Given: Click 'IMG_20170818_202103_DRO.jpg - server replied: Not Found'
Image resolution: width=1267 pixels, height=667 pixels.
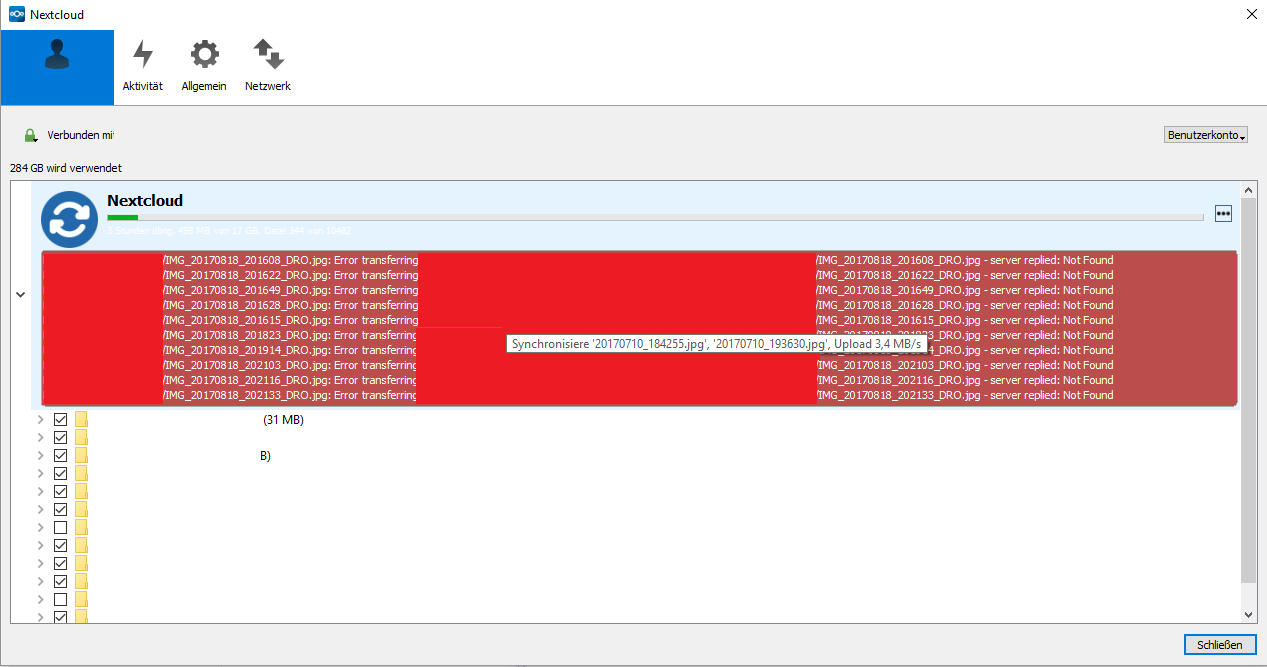Looking at the screenshot, I should [964, 365].
